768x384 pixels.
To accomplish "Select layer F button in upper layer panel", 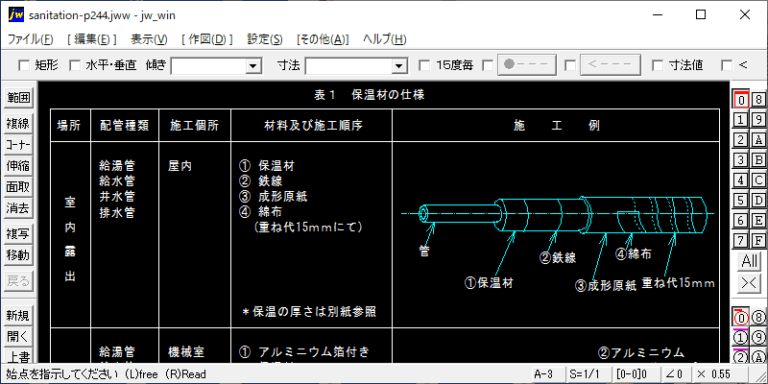I will click(x=759, y=240).
